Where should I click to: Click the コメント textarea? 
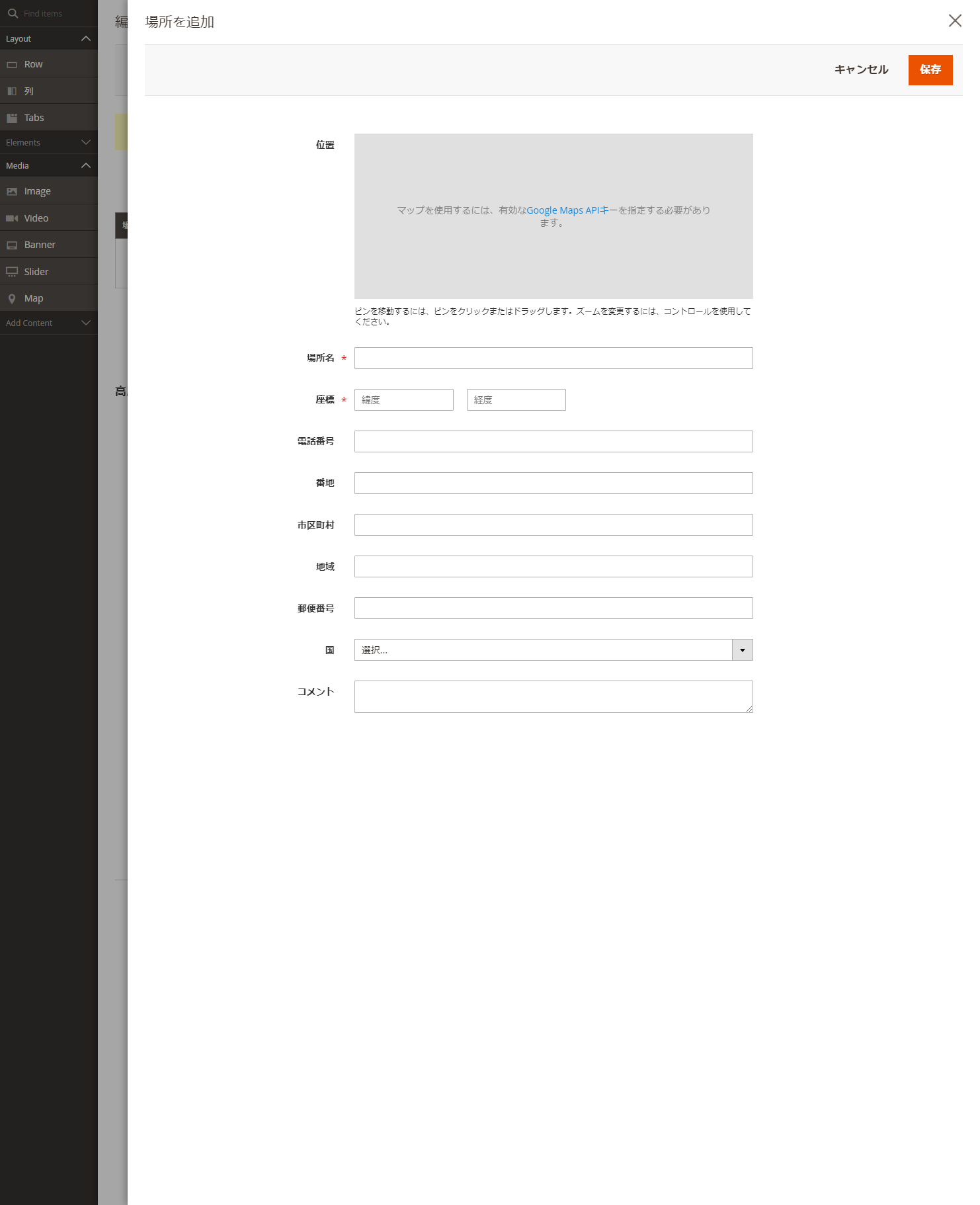pyautogui.click(x=553, y=696)
